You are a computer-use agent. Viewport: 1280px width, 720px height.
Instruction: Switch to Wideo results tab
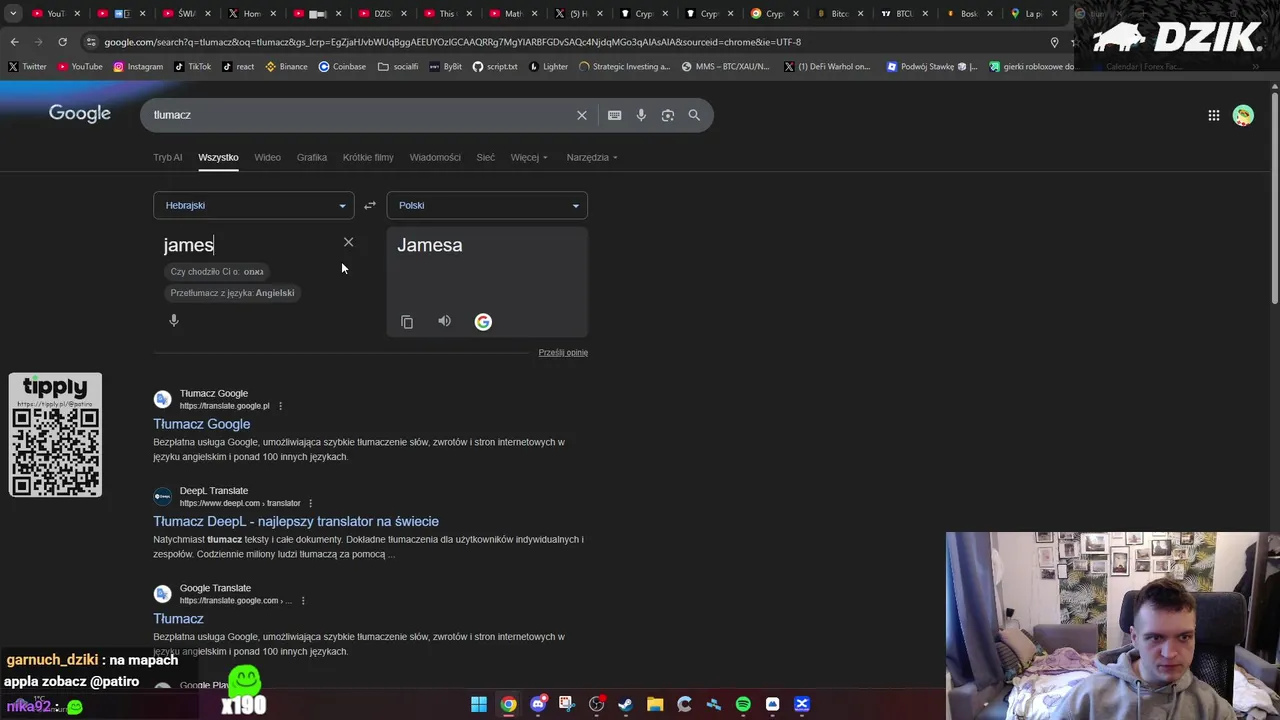[267, 157]
